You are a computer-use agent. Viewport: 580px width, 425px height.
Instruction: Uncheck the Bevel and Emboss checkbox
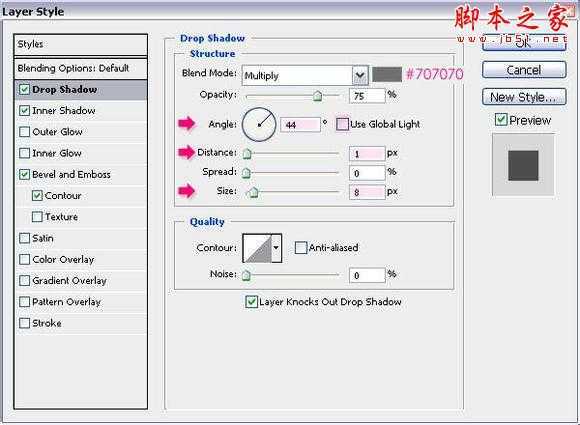(24, 175)
